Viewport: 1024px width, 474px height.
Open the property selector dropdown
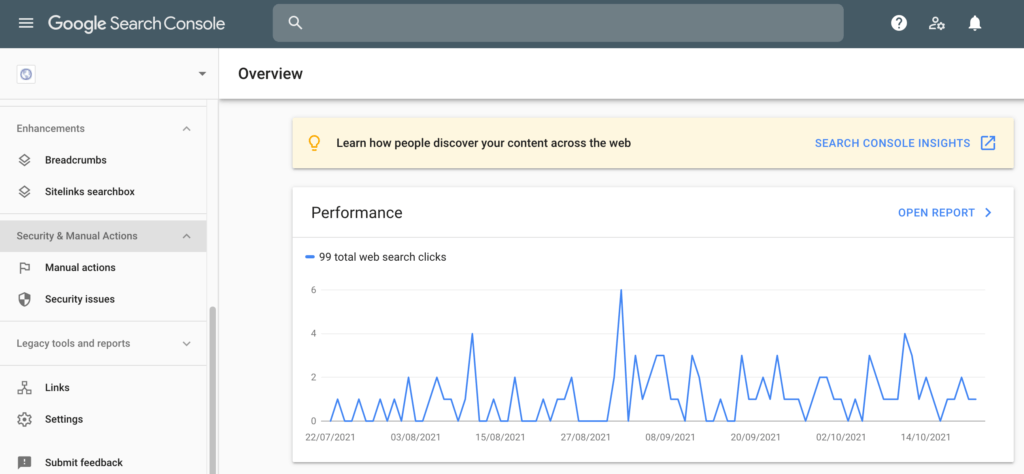click(x=202, y=74)
